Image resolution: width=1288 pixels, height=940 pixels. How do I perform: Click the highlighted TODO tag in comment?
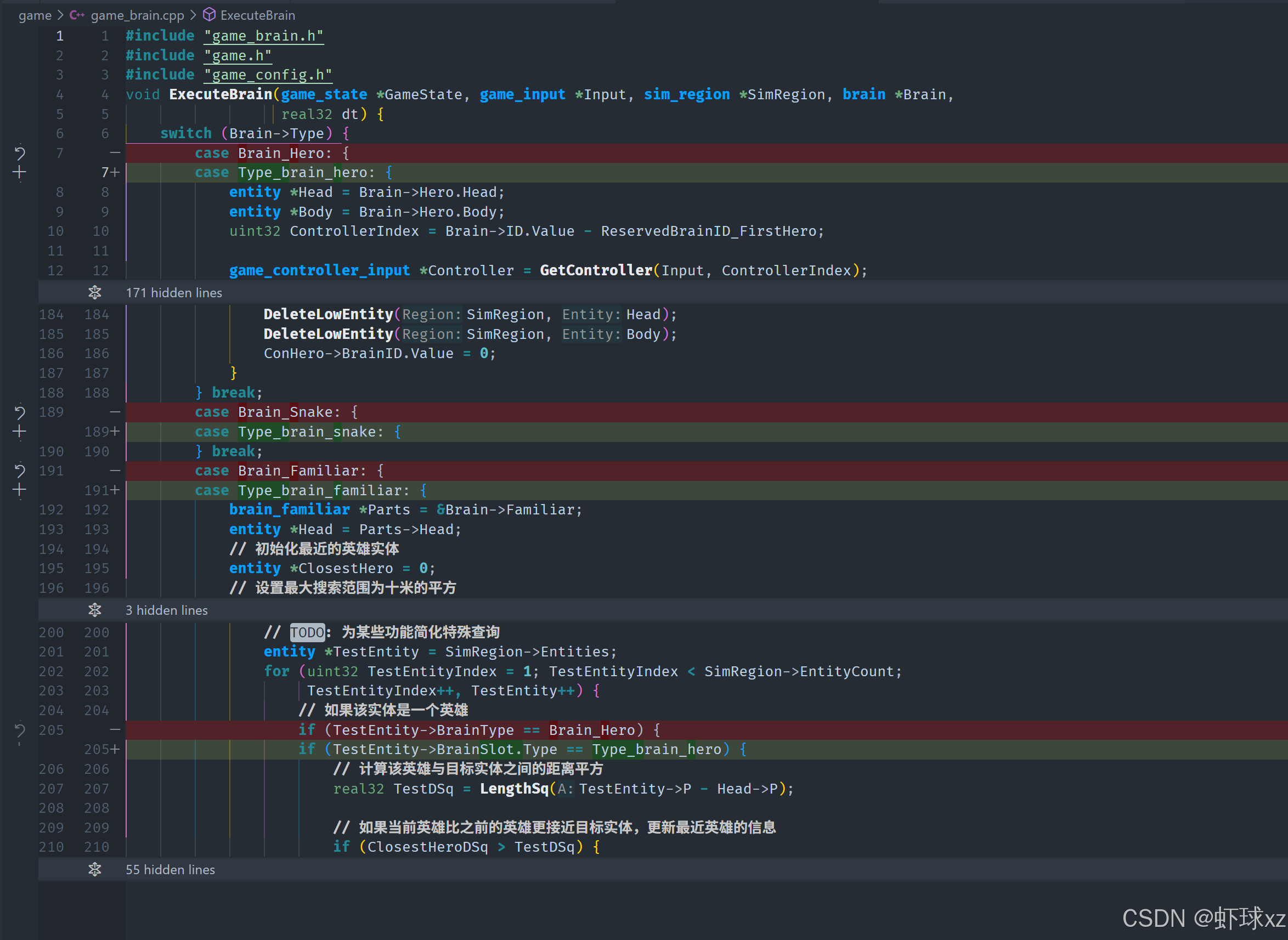click(x=307, y=632)
